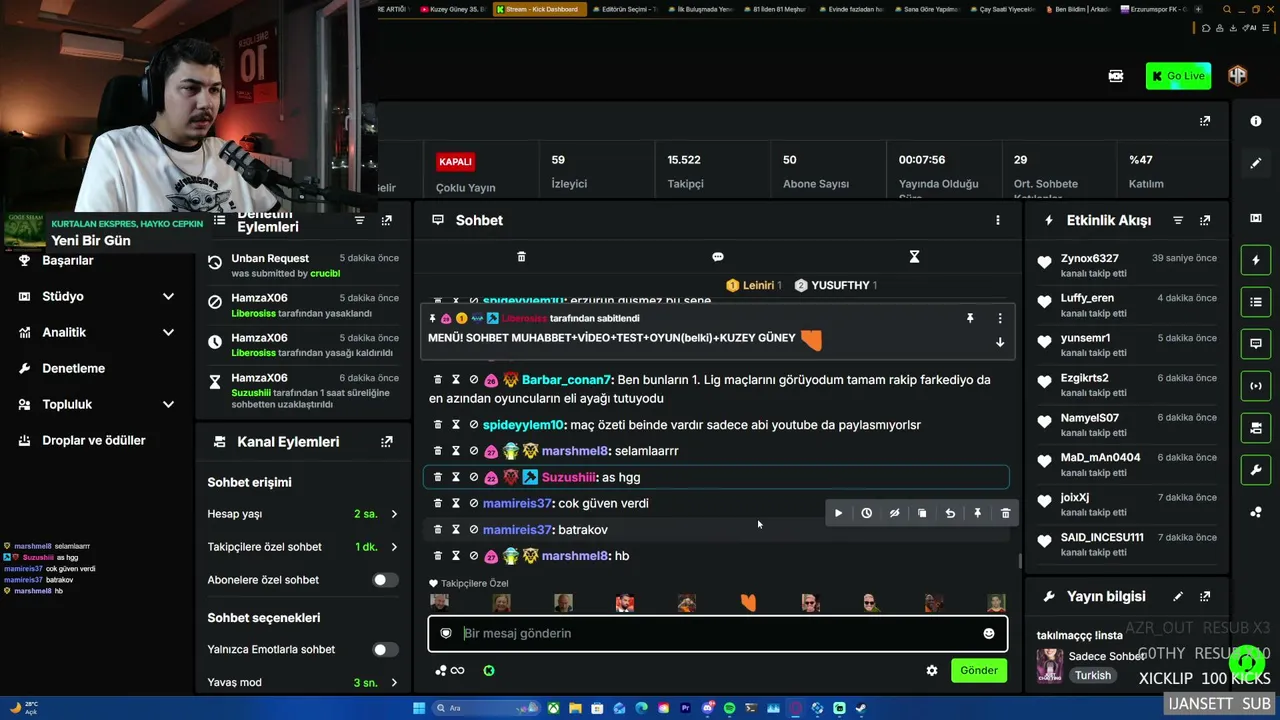Screen dimensions: 1280x720
Task: Click the pencil edit icon in right rail
Action: 1256,163
